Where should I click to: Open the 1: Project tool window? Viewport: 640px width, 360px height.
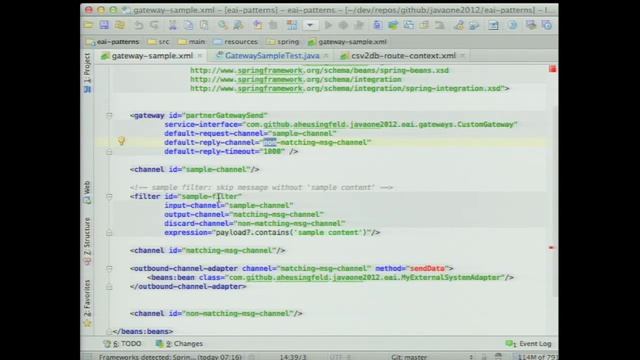click(87, 72)
